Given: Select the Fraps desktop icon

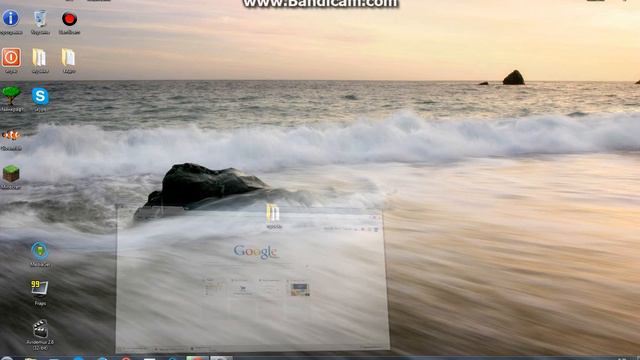Looking at the screenshot, I should (x=40, y=289).
